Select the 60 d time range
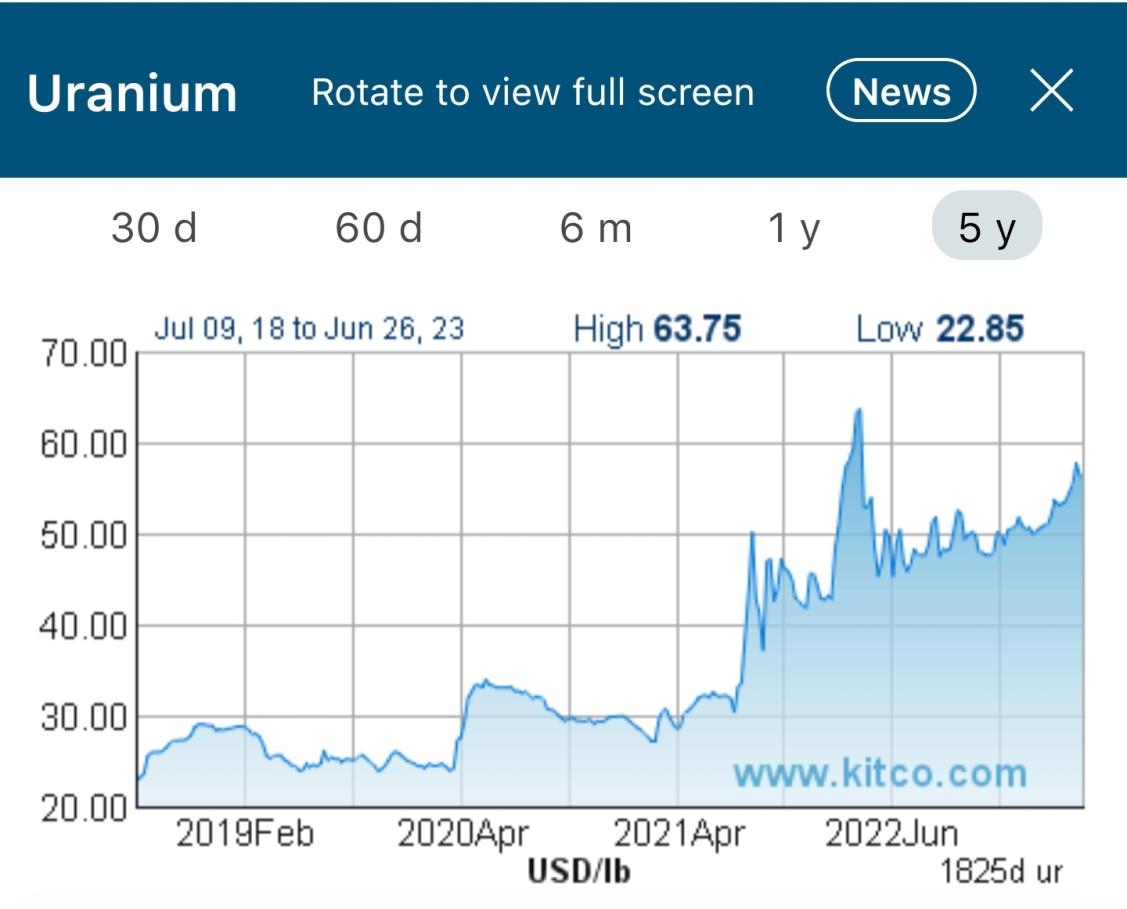 [379, 228]
